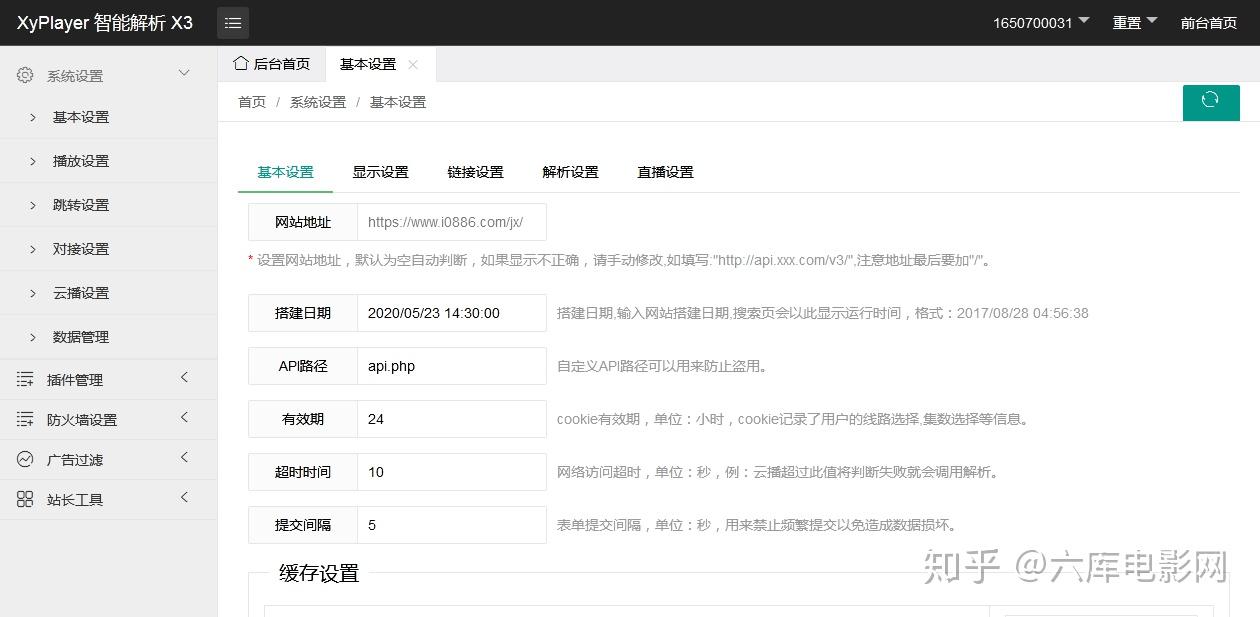Viewport: 1260px width, 617px height.
Task: Open the 重置 dropdown menu
Action: pos(1135,22)
